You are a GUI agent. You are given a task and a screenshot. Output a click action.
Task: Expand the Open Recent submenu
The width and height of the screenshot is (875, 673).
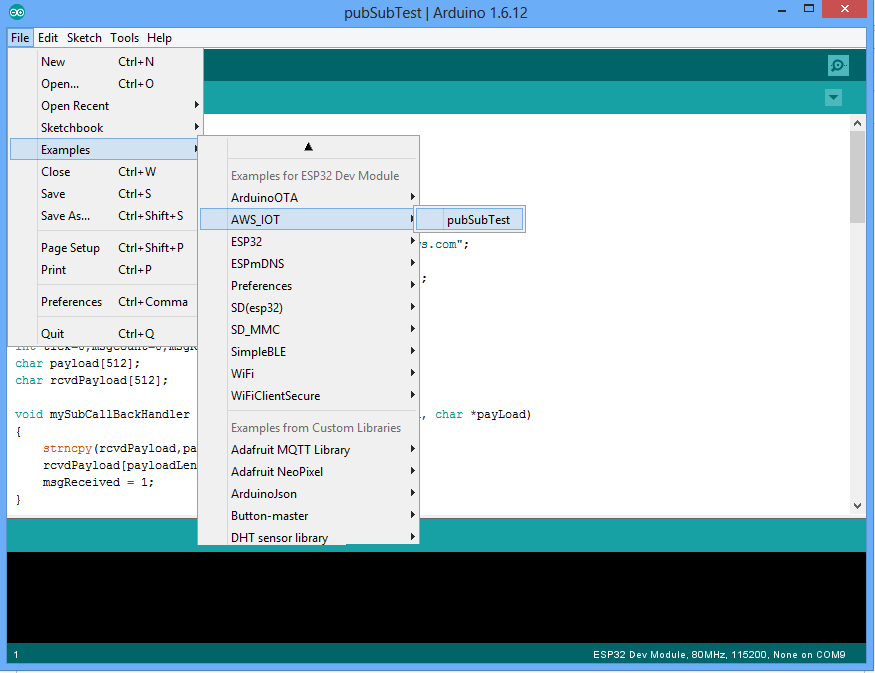pyautogui.click(x=75, y=106)
